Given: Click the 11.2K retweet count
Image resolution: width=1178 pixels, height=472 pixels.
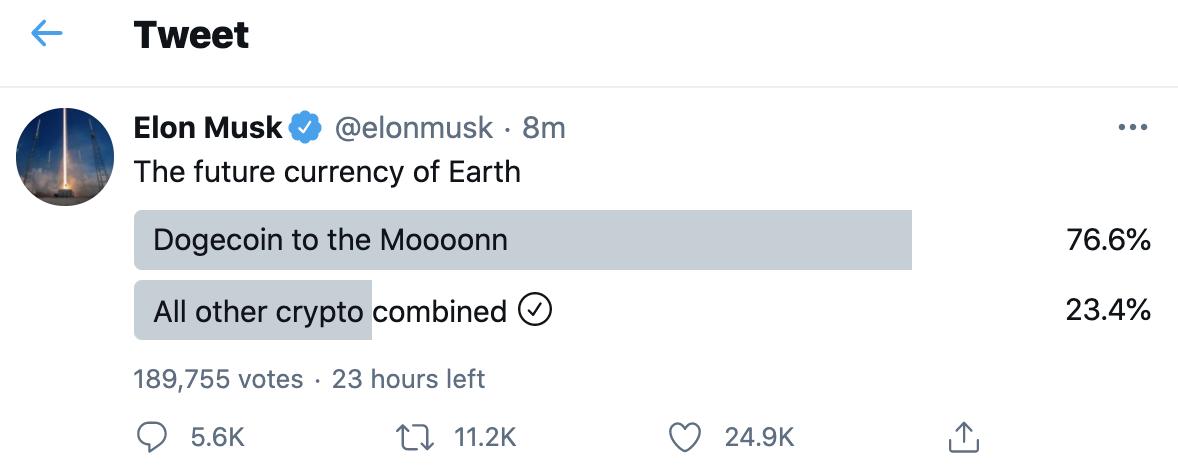Looking at the screenshot, I should click(x=484, y=437).
